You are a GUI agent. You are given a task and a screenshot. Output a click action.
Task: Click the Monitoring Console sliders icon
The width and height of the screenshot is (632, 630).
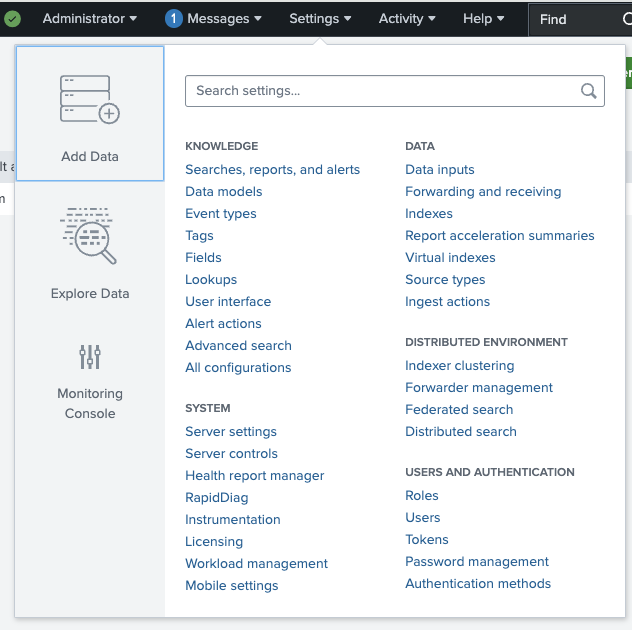click(90, 357)
